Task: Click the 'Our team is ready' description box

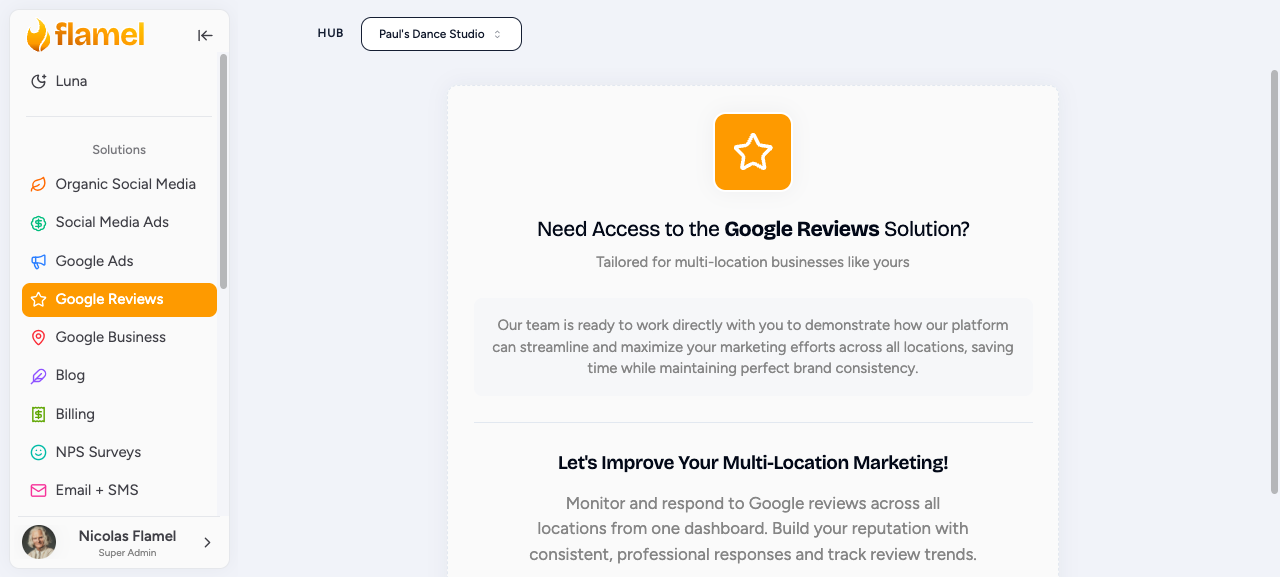Action: pyautogui.click(x=753, y=347)
